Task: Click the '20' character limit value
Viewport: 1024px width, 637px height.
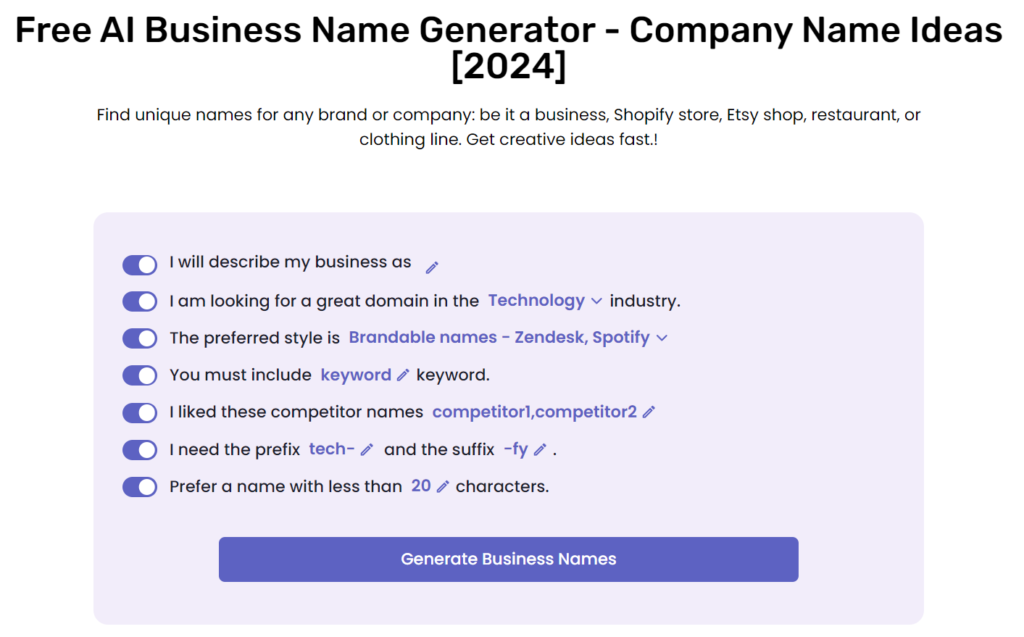Action: 420,487
